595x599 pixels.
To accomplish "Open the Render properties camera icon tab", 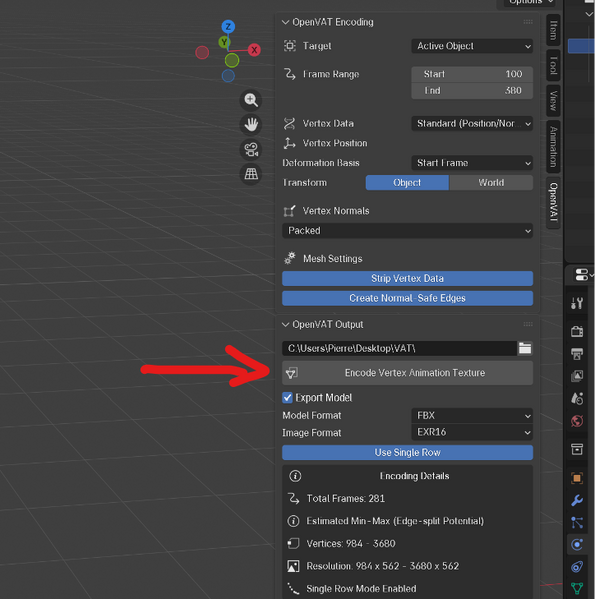I will [577, 331].
